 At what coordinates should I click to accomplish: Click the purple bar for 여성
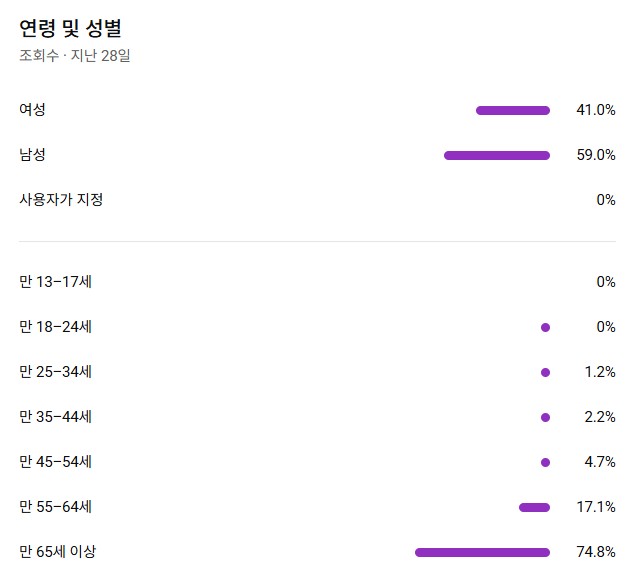[x=513, y=110]
